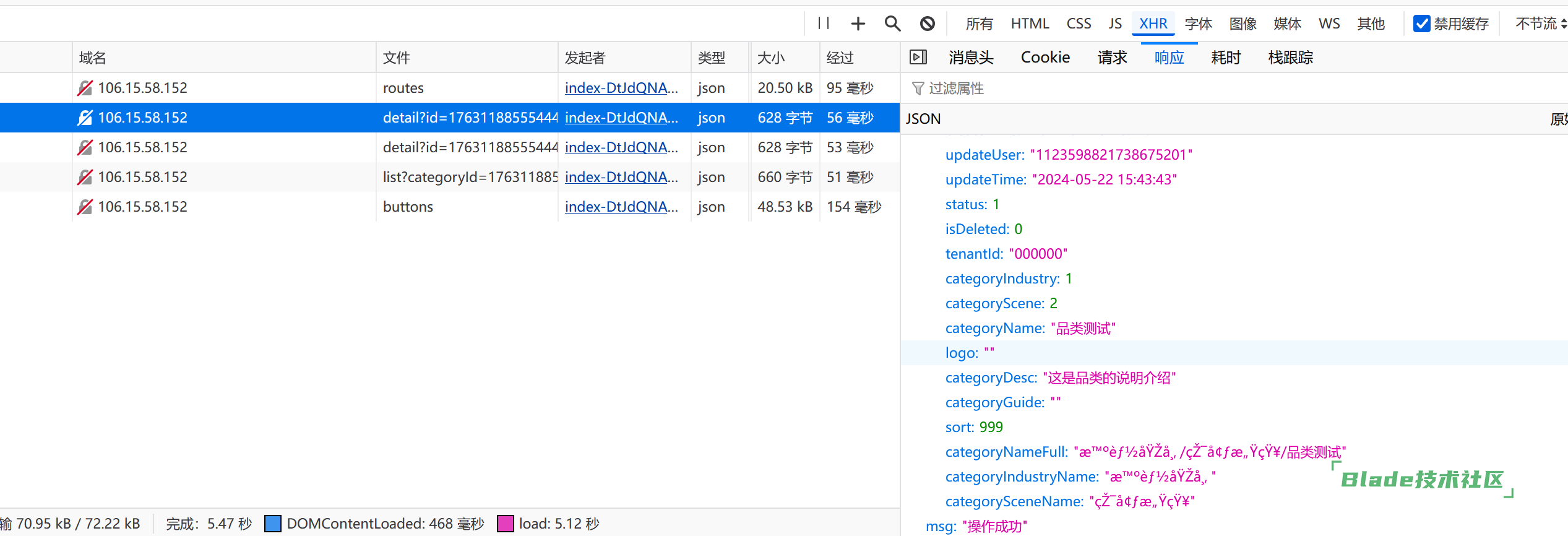The height and width of the screenshot is (536, 1568).
Task: Select the XHR filter
Action: [1153, 24]
